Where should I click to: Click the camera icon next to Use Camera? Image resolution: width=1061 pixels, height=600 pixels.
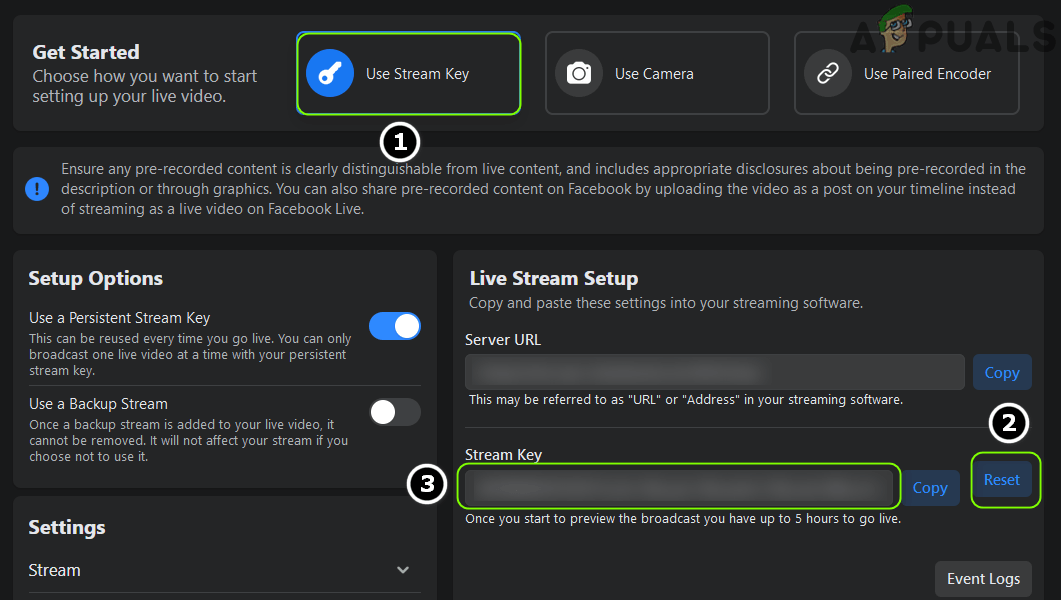tap(579, 72)
